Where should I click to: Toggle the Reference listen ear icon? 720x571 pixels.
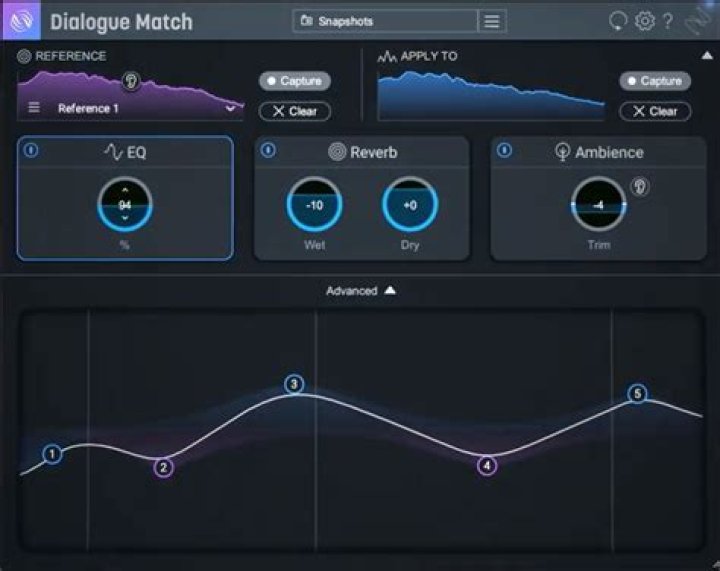(x=131, y=81)
